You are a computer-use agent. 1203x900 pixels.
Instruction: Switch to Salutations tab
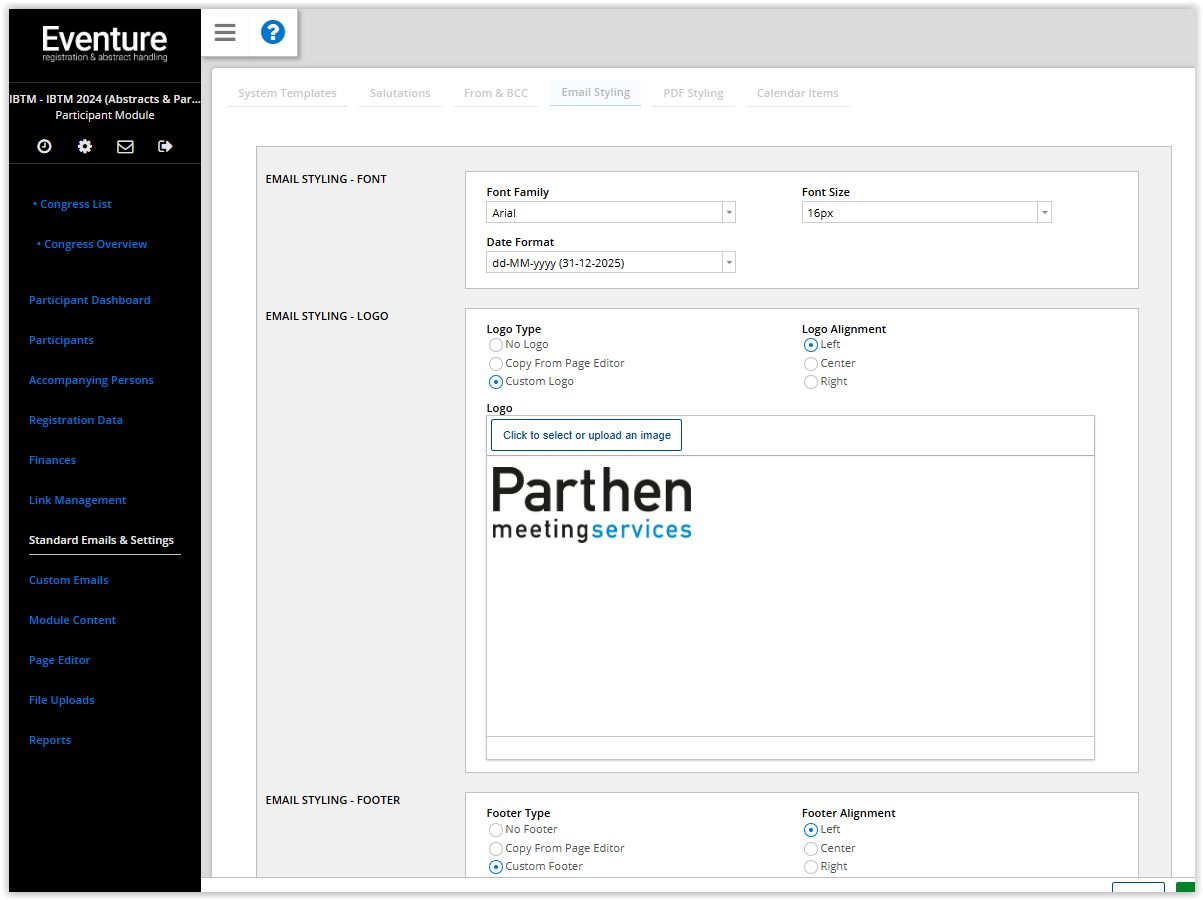point(400,93)
